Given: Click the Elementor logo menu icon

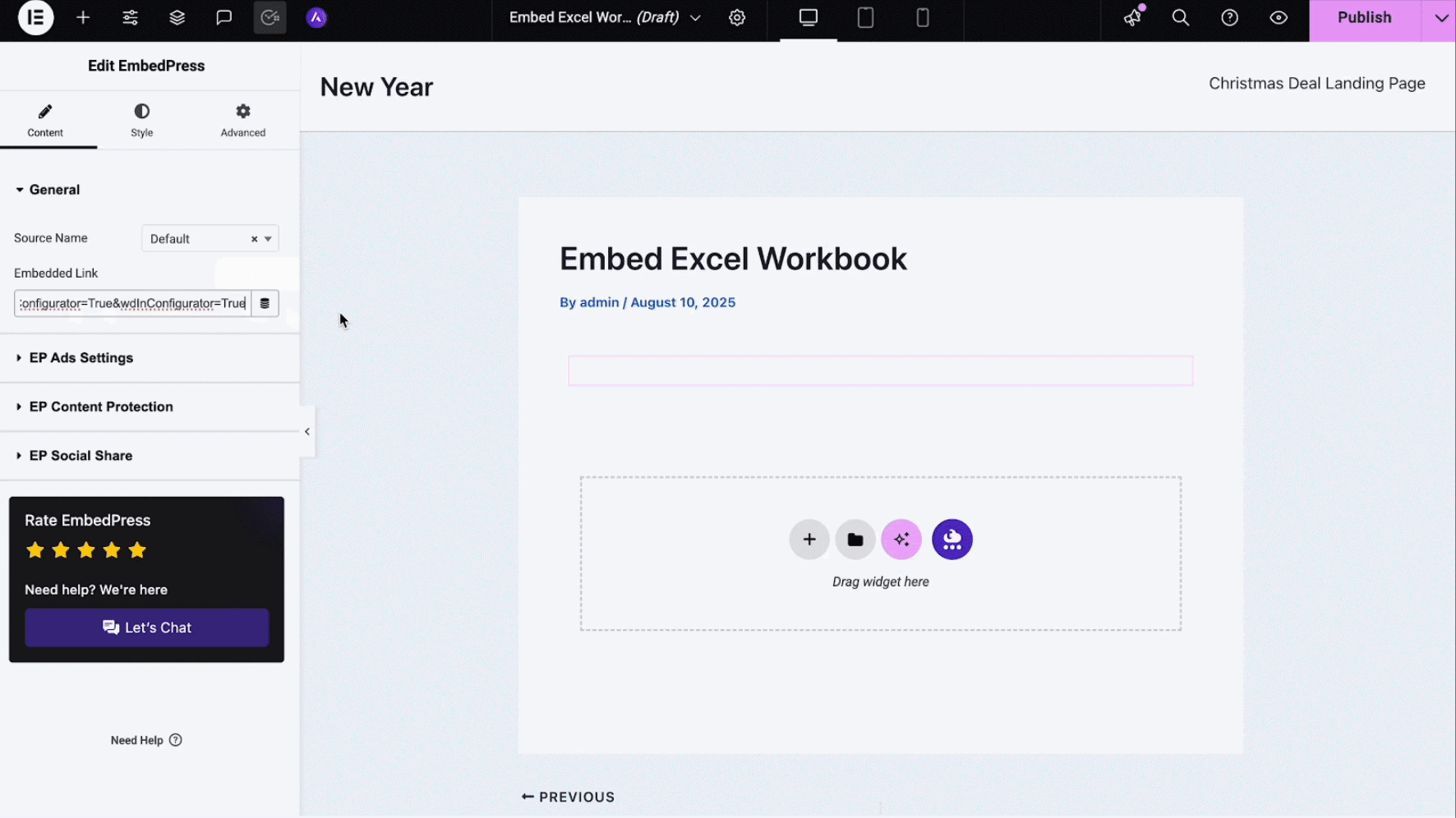Looking at the screenshot, I should 35,18.
